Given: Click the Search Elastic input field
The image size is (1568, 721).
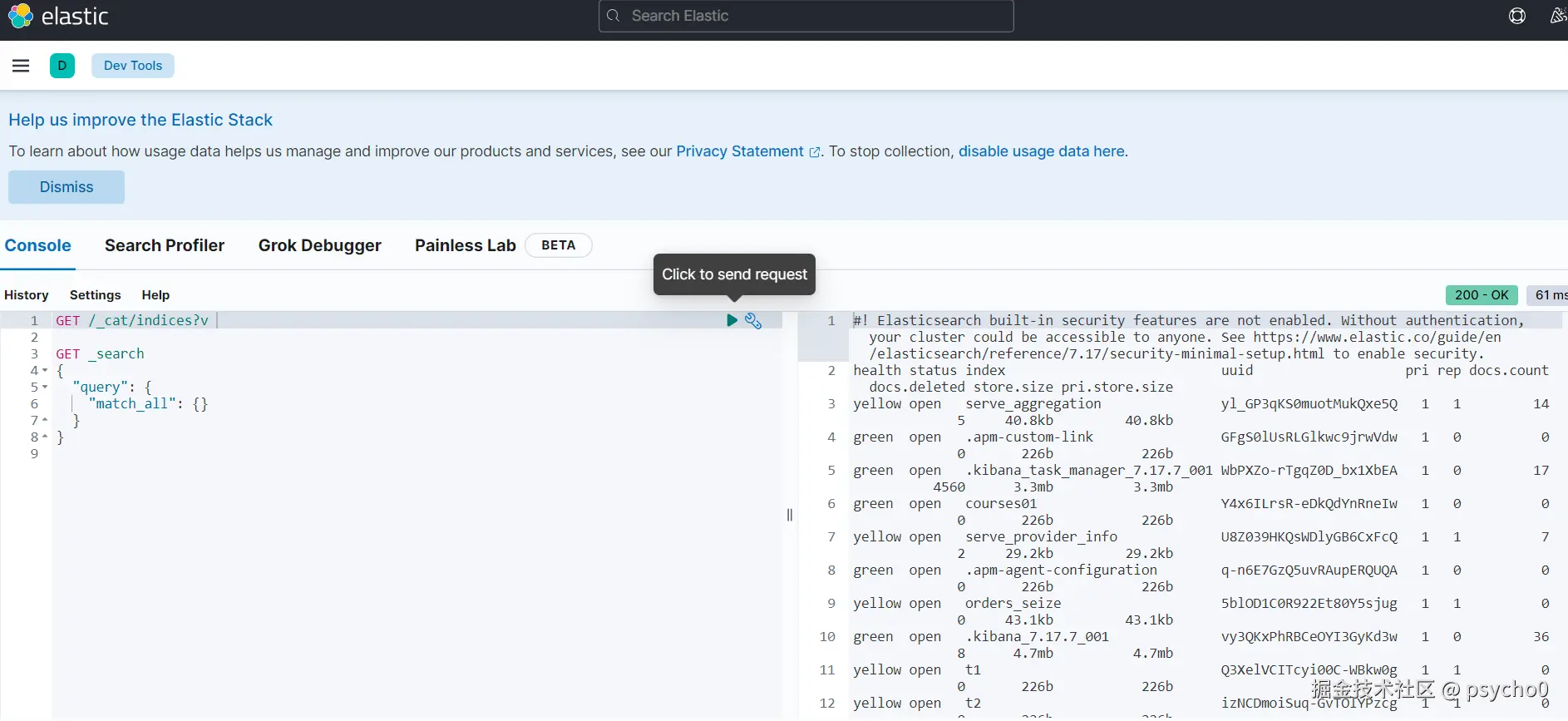Looking at the screenshot, I should click(805, 16).
